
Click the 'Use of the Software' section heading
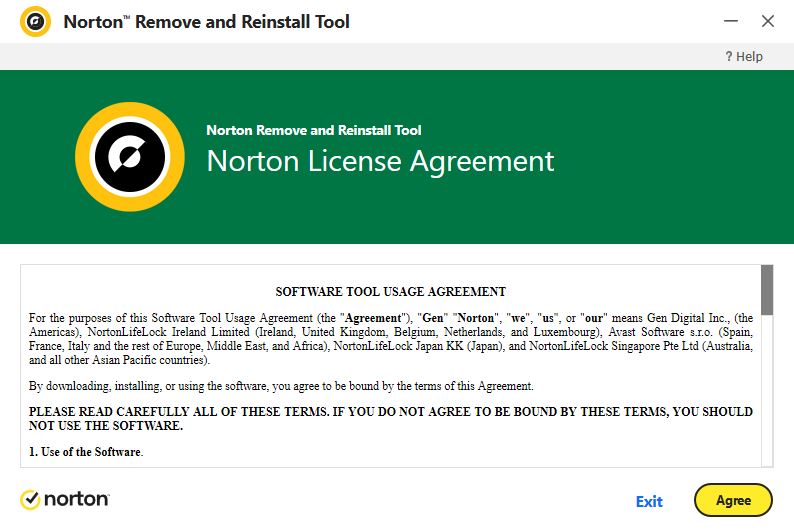pos(86,452)
